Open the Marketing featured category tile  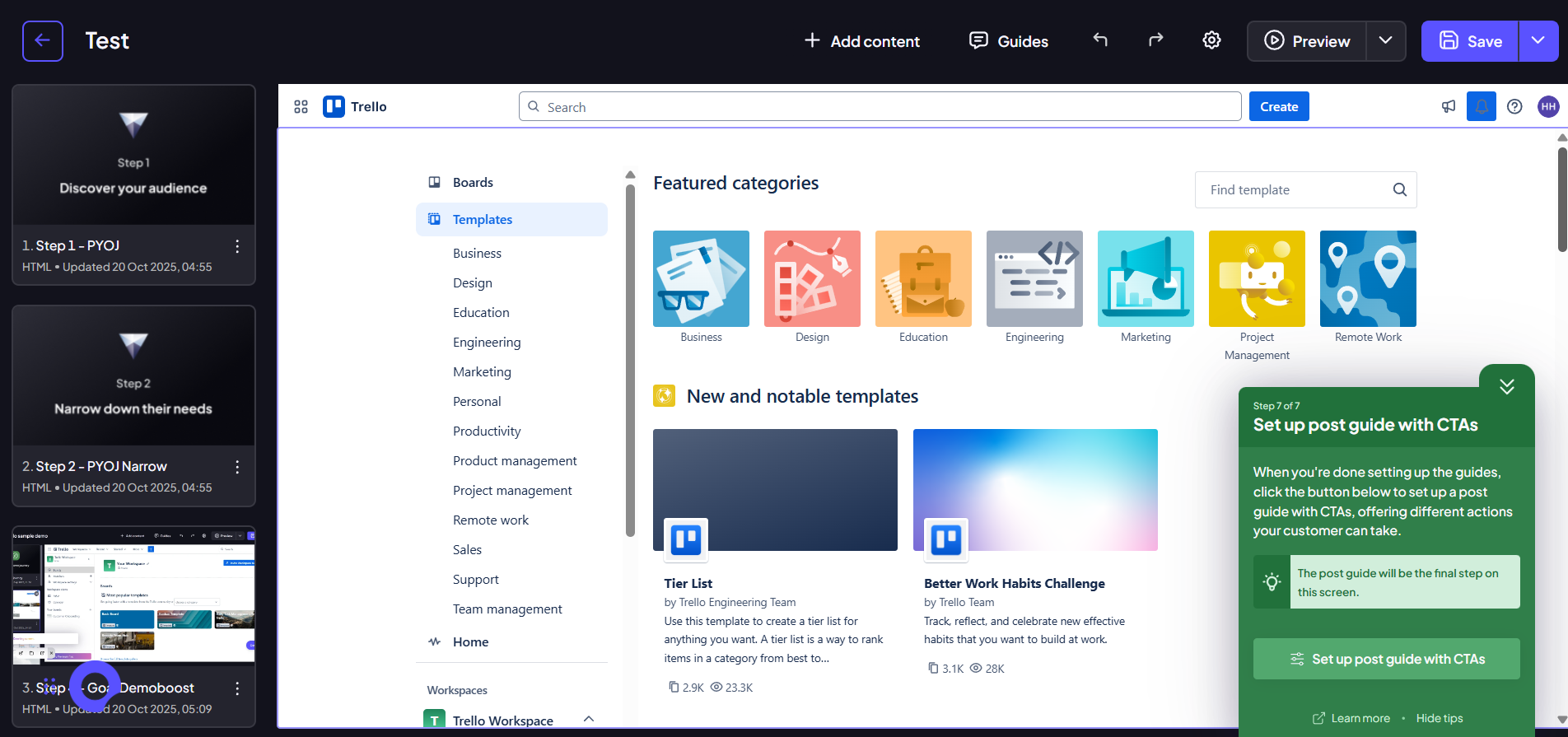(1146, 287)
